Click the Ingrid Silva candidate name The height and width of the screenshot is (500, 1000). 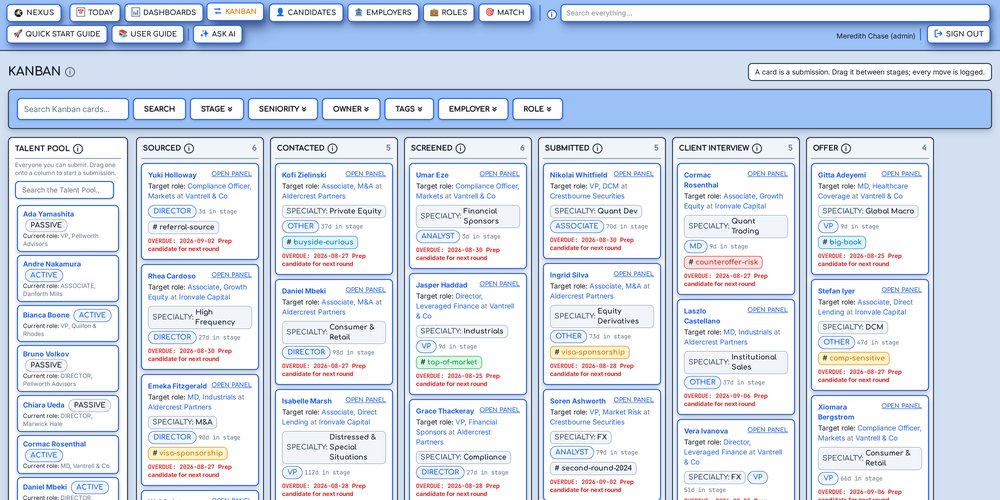pyautogui.click(x=569, y=275)
